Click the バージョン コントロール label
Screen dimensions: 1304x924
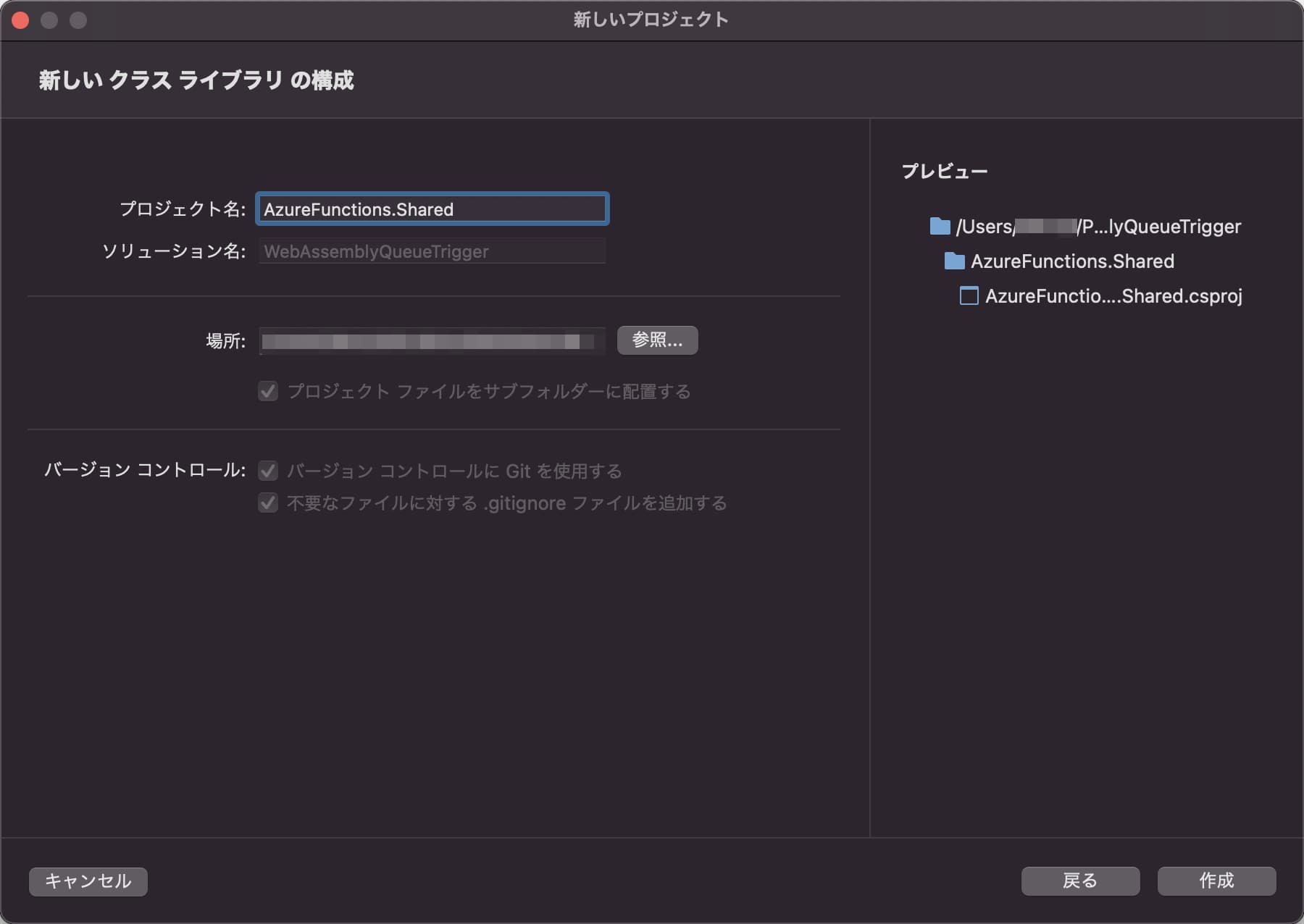click(x=145, y=470)
